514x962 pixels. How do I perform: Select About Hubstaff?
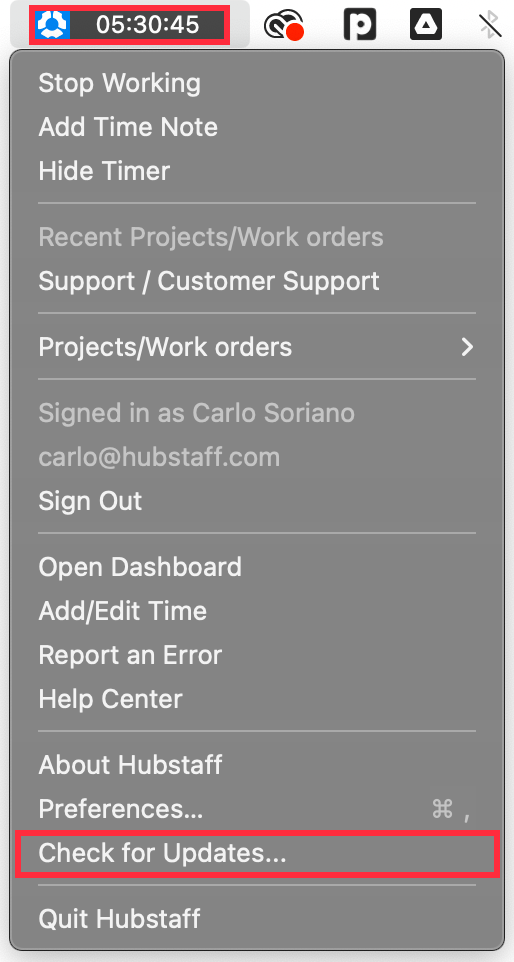tap(257, 765)
